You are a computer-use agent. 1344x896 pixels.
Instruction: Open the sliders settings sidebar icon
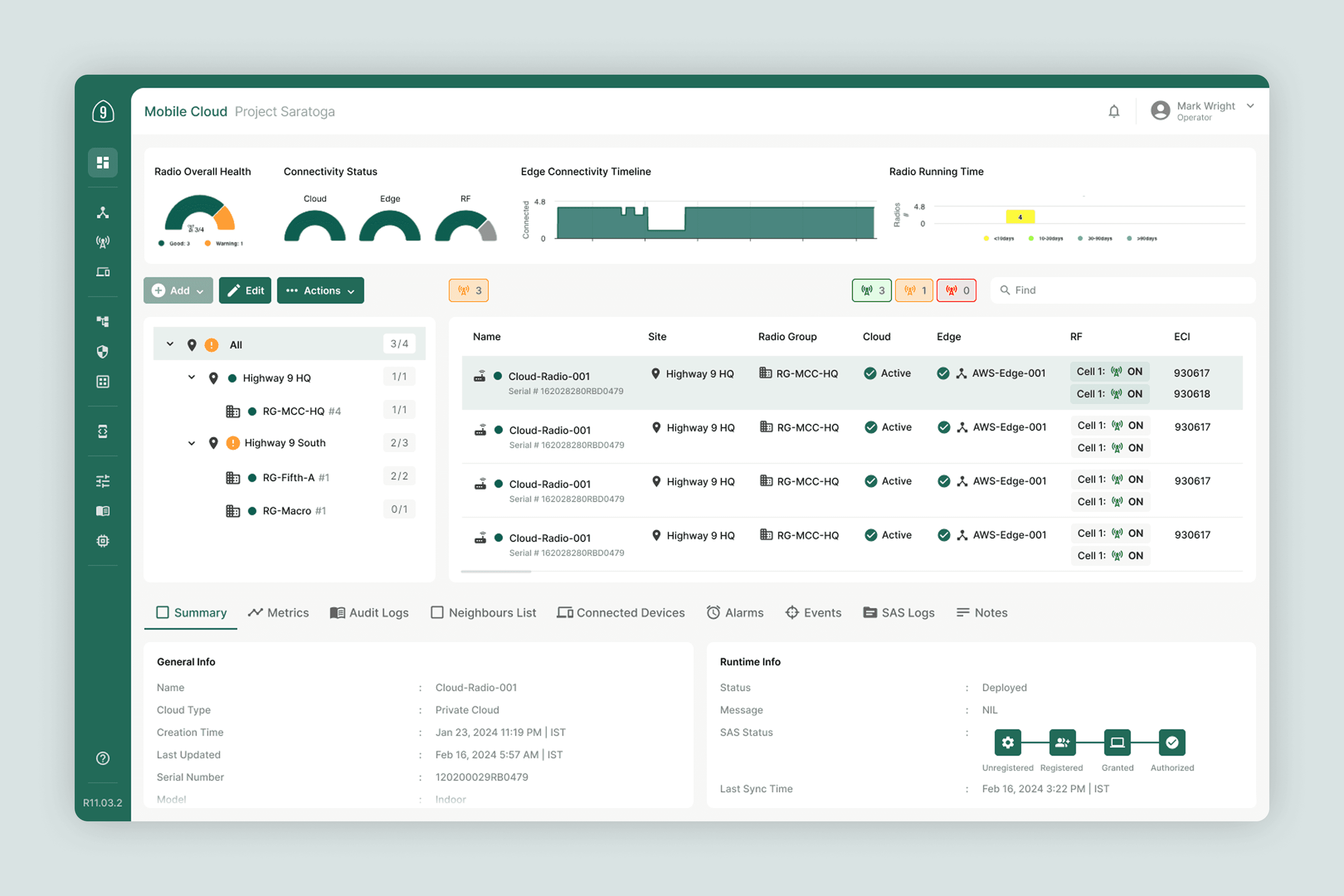point(103,481)
